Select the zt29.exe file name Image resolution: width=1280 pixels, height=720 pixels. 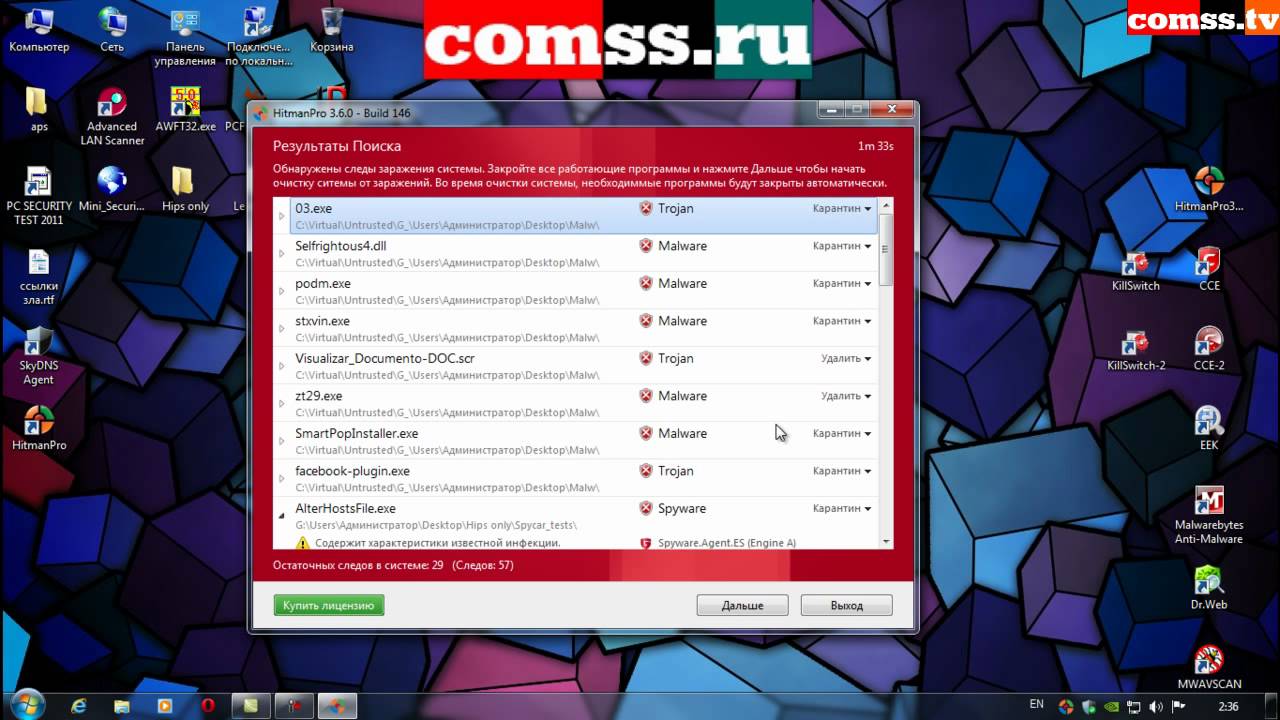click(x=319, y=396)
